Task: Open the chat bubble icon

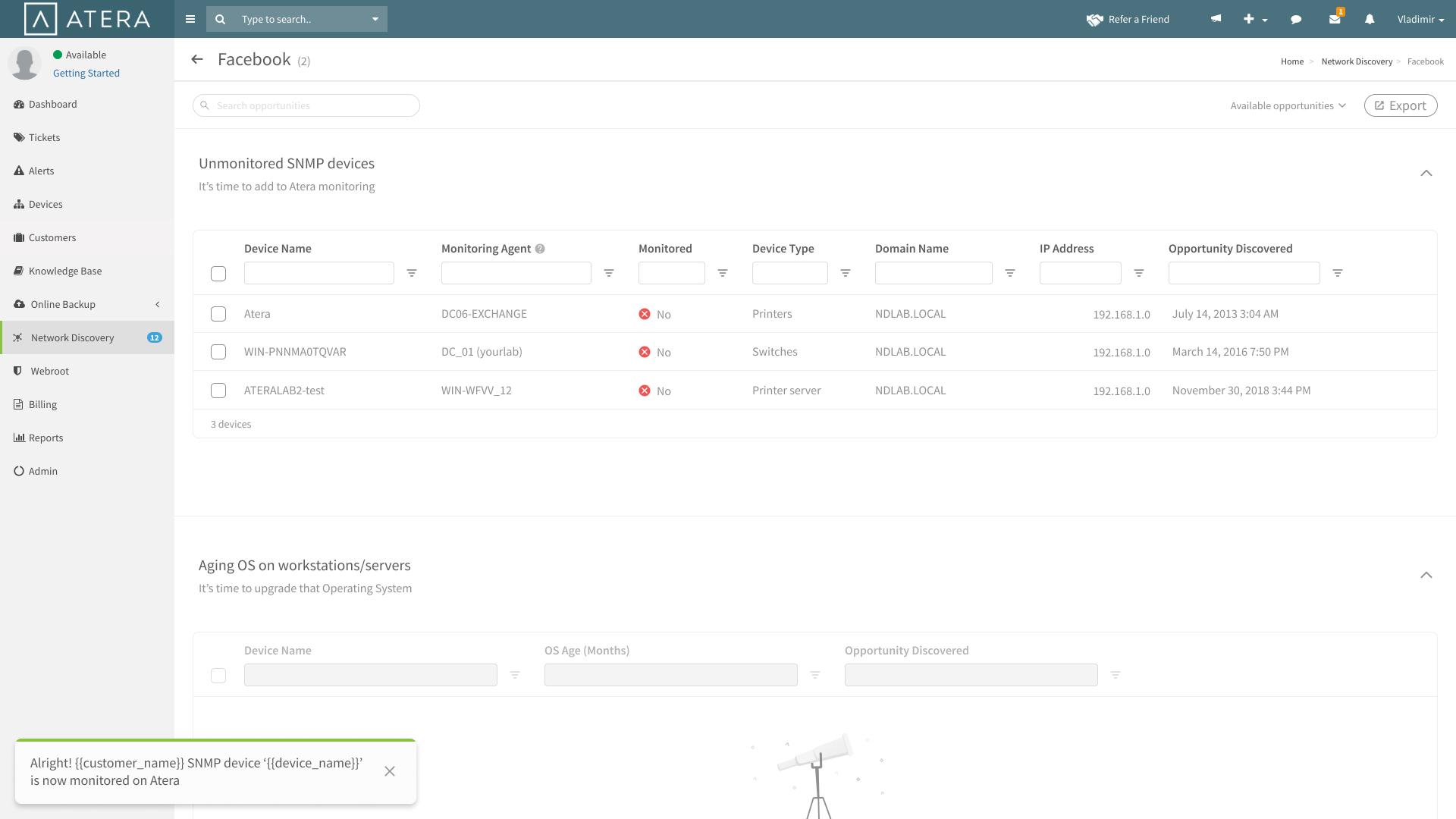Action: [x=1296, y=19]
